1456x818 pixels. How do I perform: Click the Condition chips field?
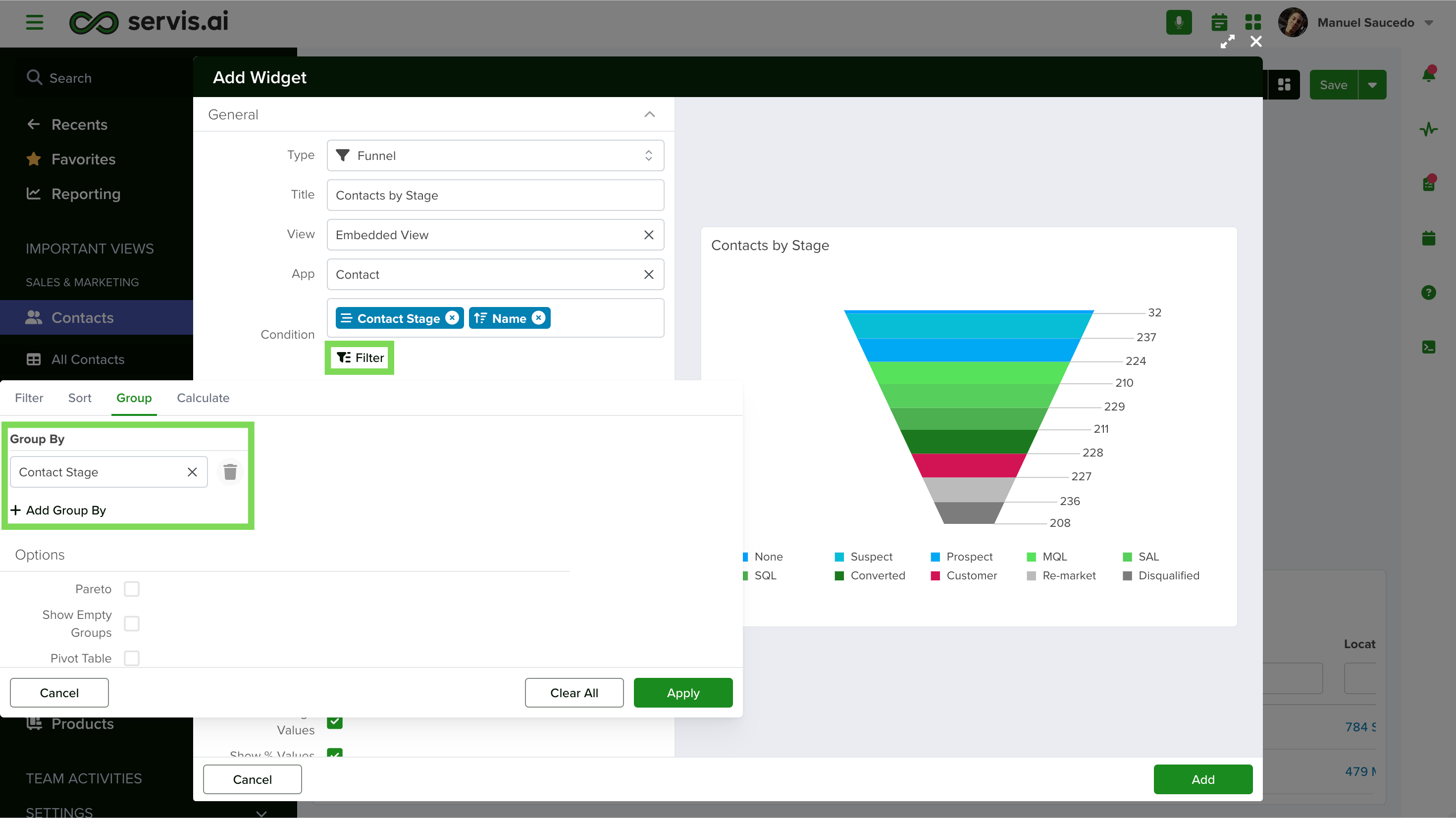tap(495, 318)
